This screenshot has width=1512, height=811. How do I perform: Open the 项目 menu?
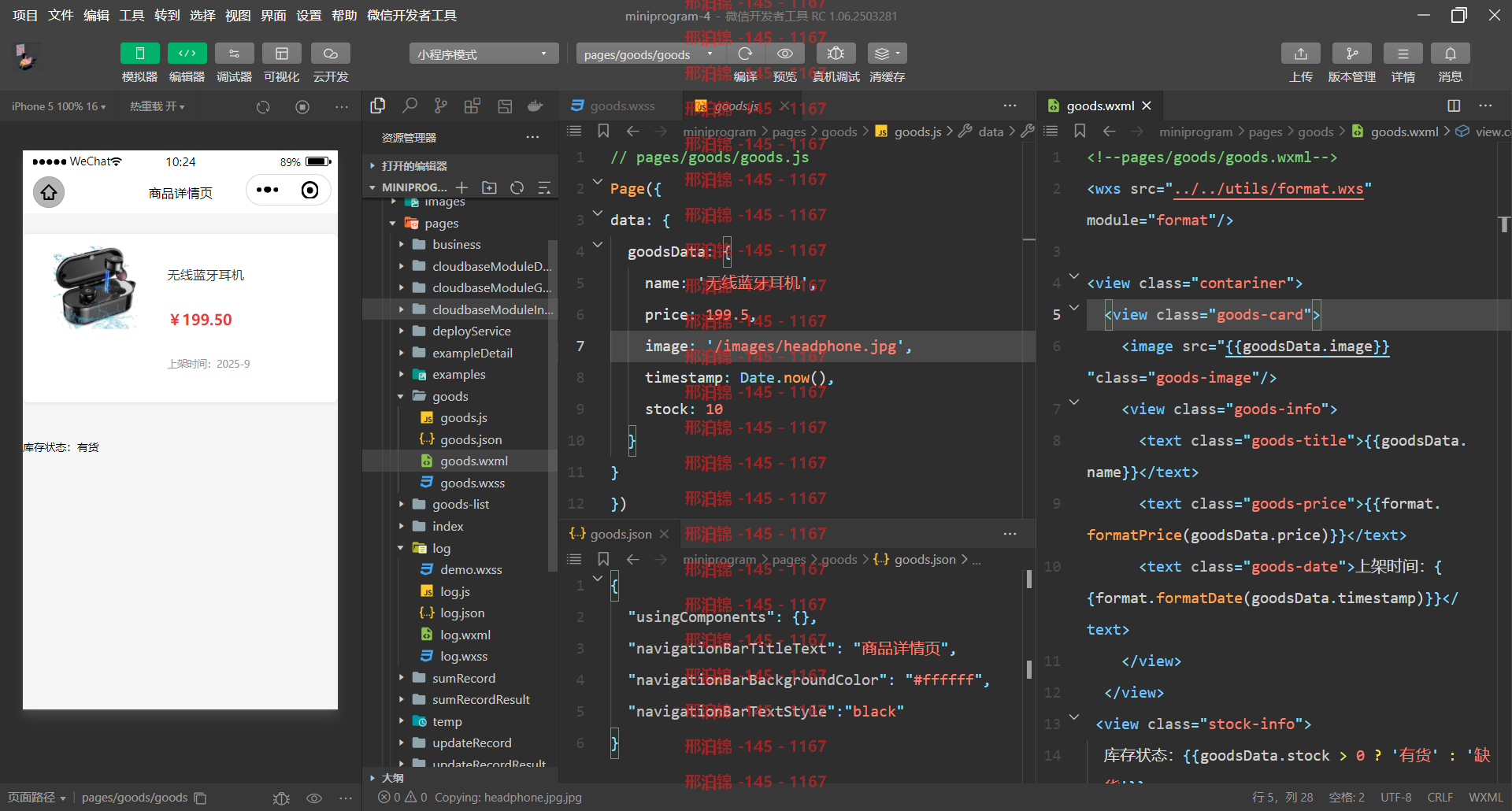coord(25,15)
